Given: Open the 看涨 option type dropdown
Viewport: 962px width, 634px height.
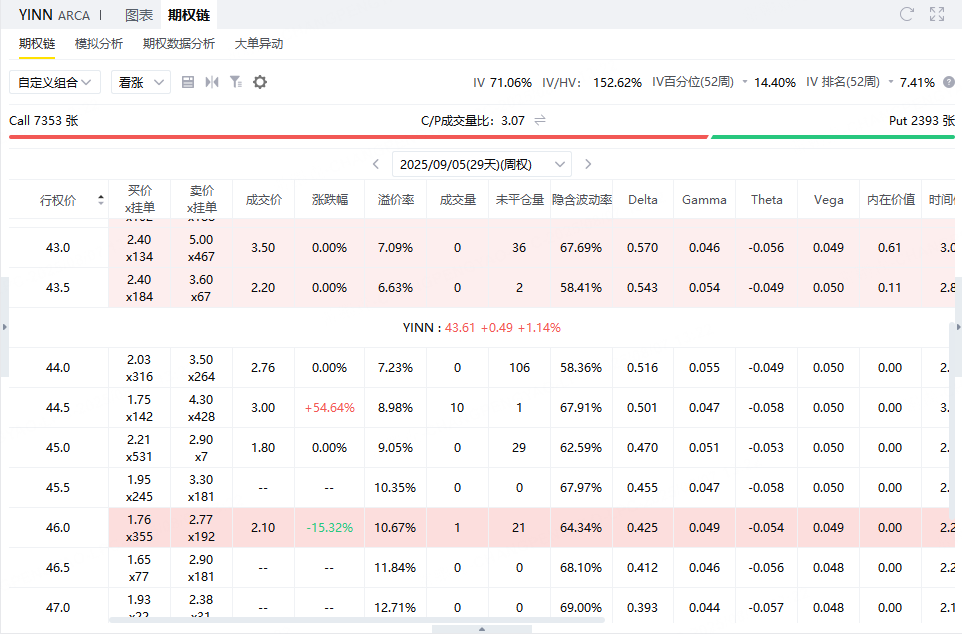Looking at the screenshot, I should (140, 82).
